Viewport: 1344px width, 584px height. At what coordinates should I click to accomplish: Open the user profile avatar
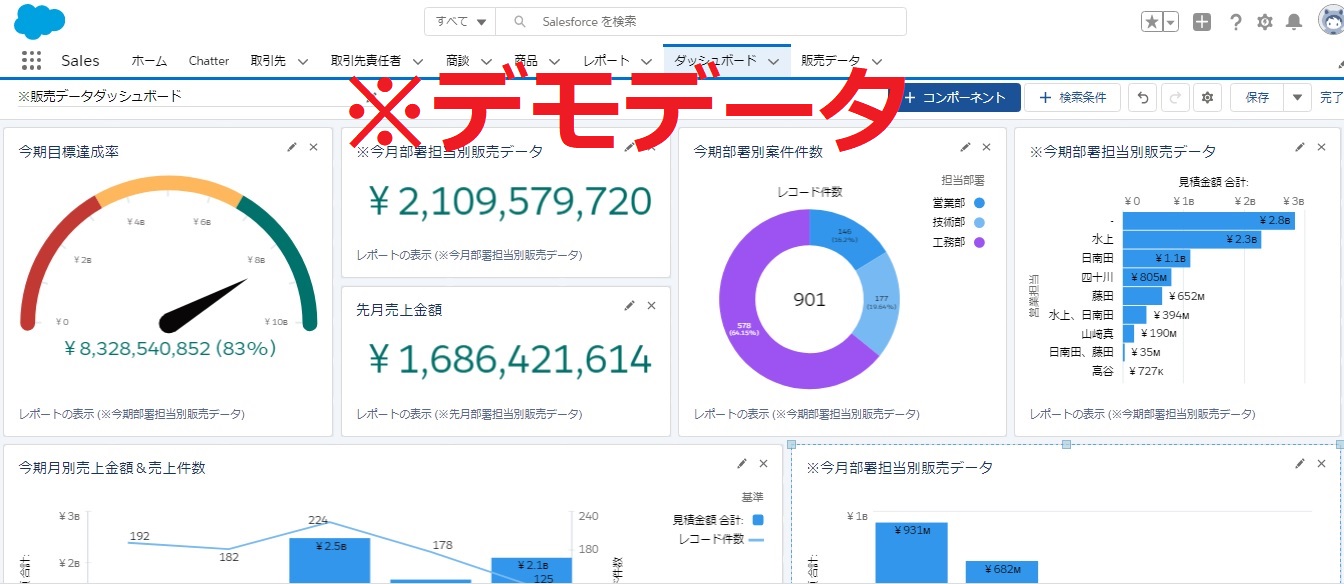1331,21
